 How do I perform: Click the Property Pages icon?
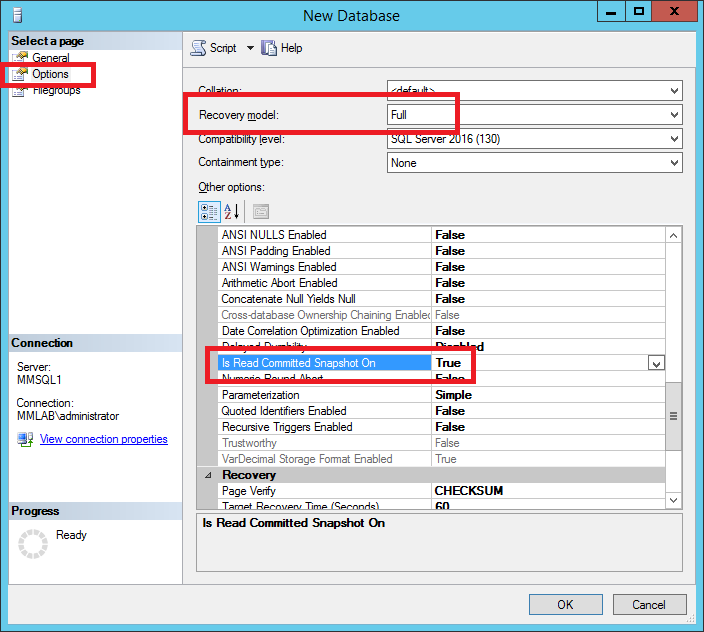coord(260,211)
